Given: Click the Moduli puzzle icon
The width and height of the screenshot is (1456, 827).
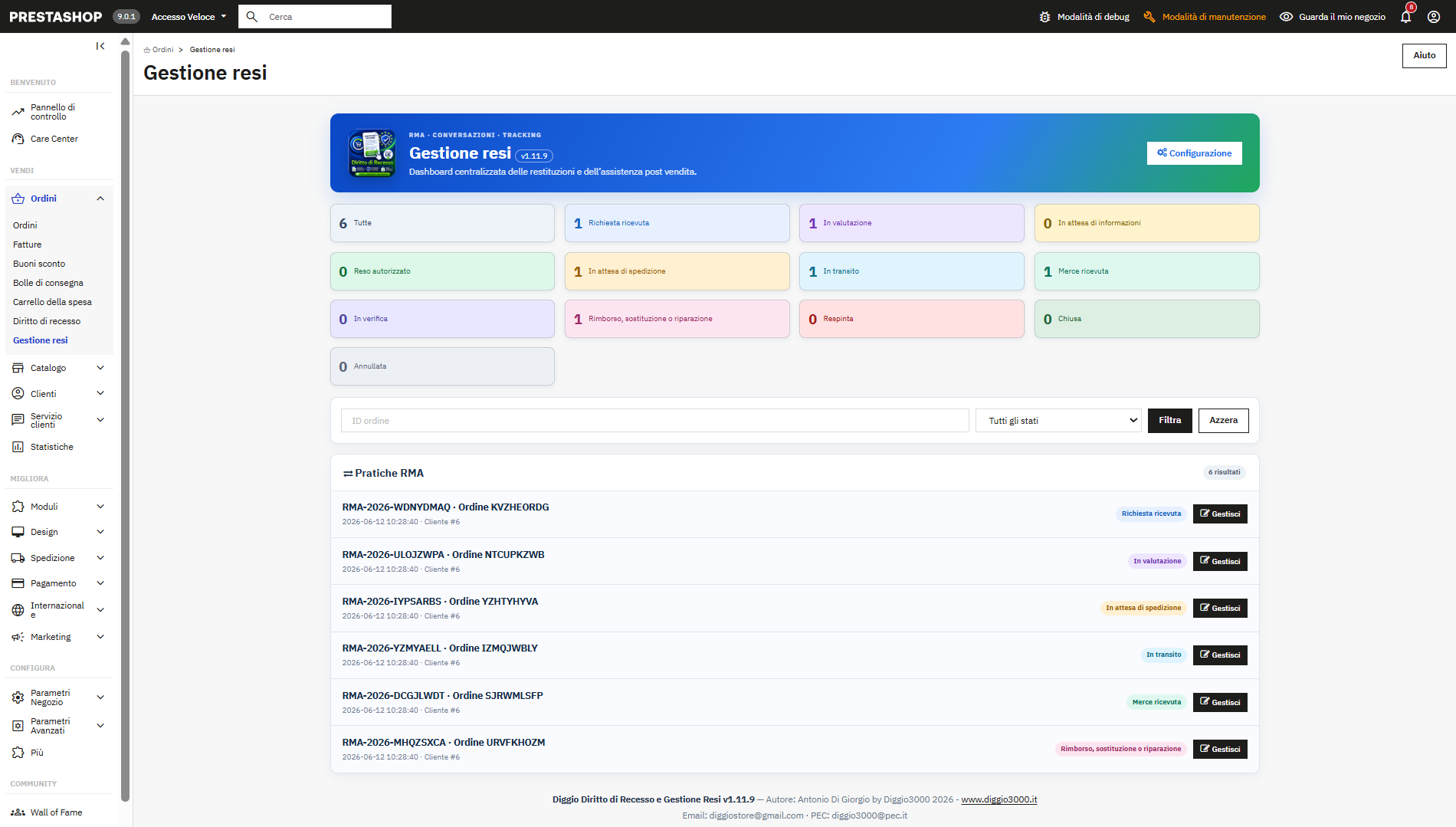Looking at the screenshot, I should coord(18,507).
